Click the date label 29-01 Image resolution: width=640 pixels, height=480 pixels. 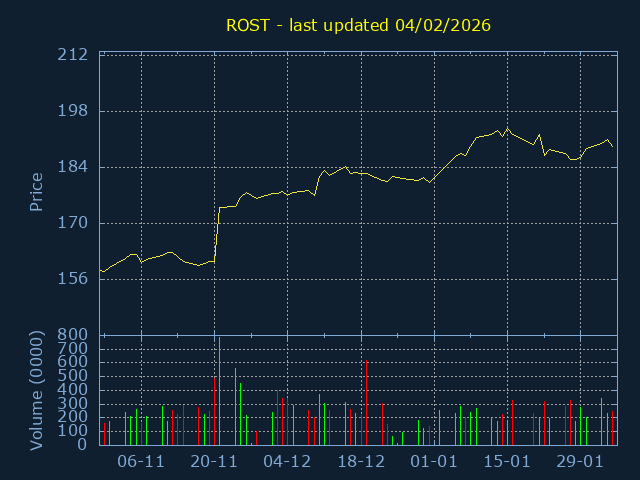[x=580, y=462]
